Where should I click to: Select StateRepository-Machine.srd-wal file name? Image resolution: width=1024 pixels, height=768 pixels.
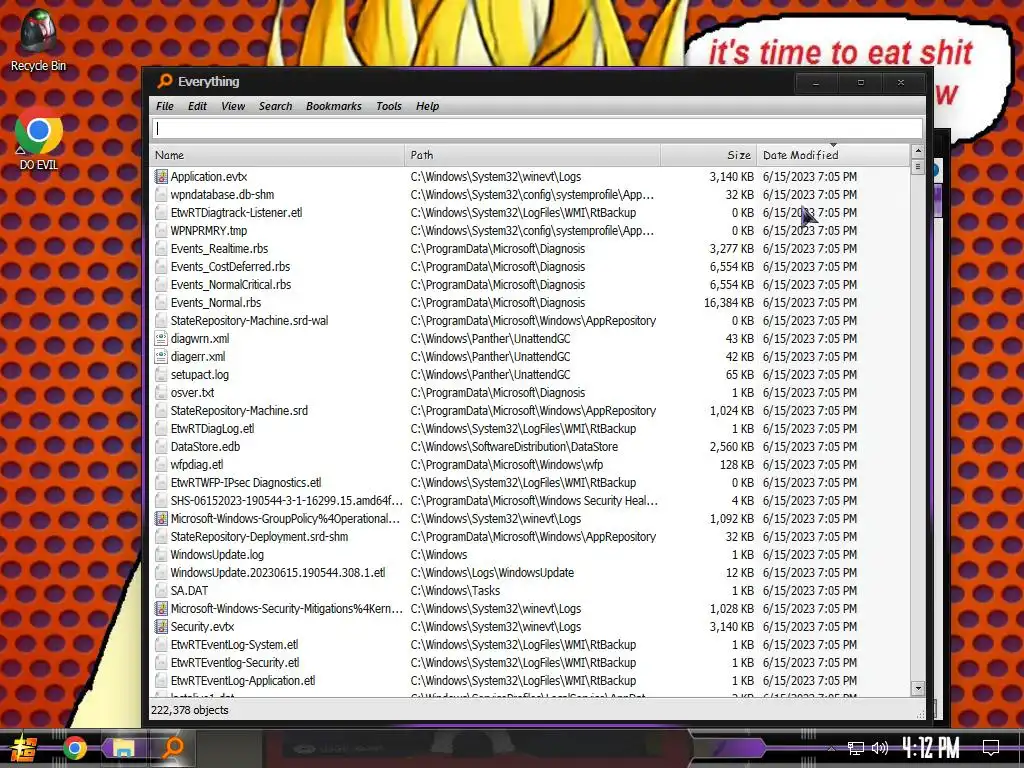[x=249, y=321]
